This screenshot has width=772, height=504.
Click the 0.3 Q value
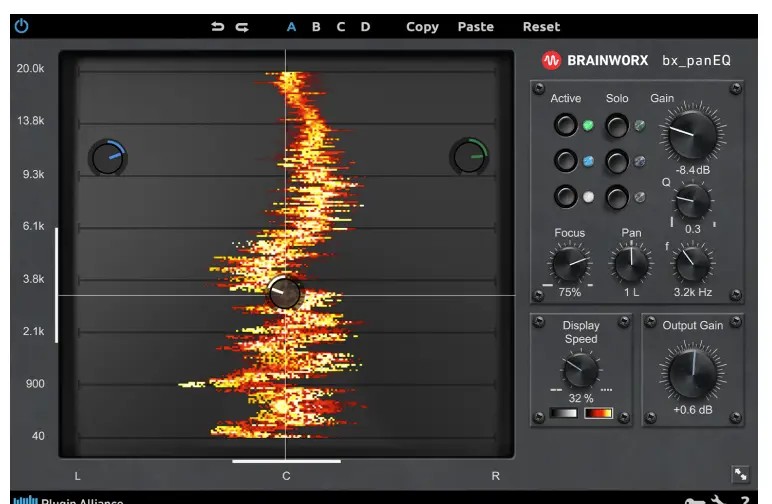[693, 229]
